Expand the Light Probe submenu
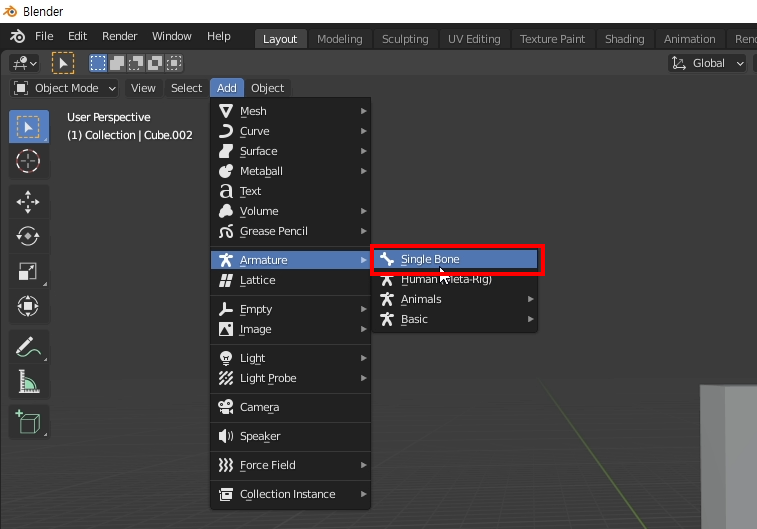The image size is (757, 529). pyautogui.click(x=291, y=378)
